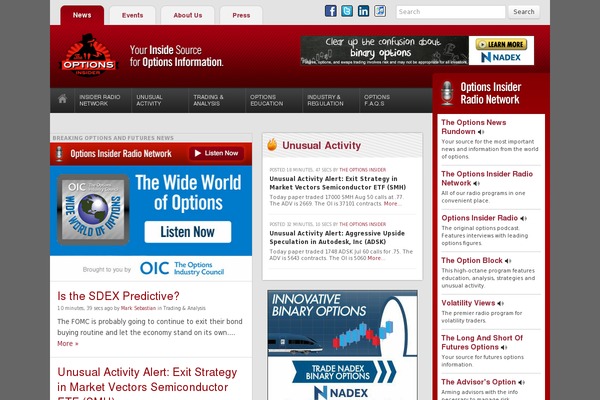Click the white Listen Now button
Image resolution: width=600 pixels, height=400 pixels.
tap(188, 232)
